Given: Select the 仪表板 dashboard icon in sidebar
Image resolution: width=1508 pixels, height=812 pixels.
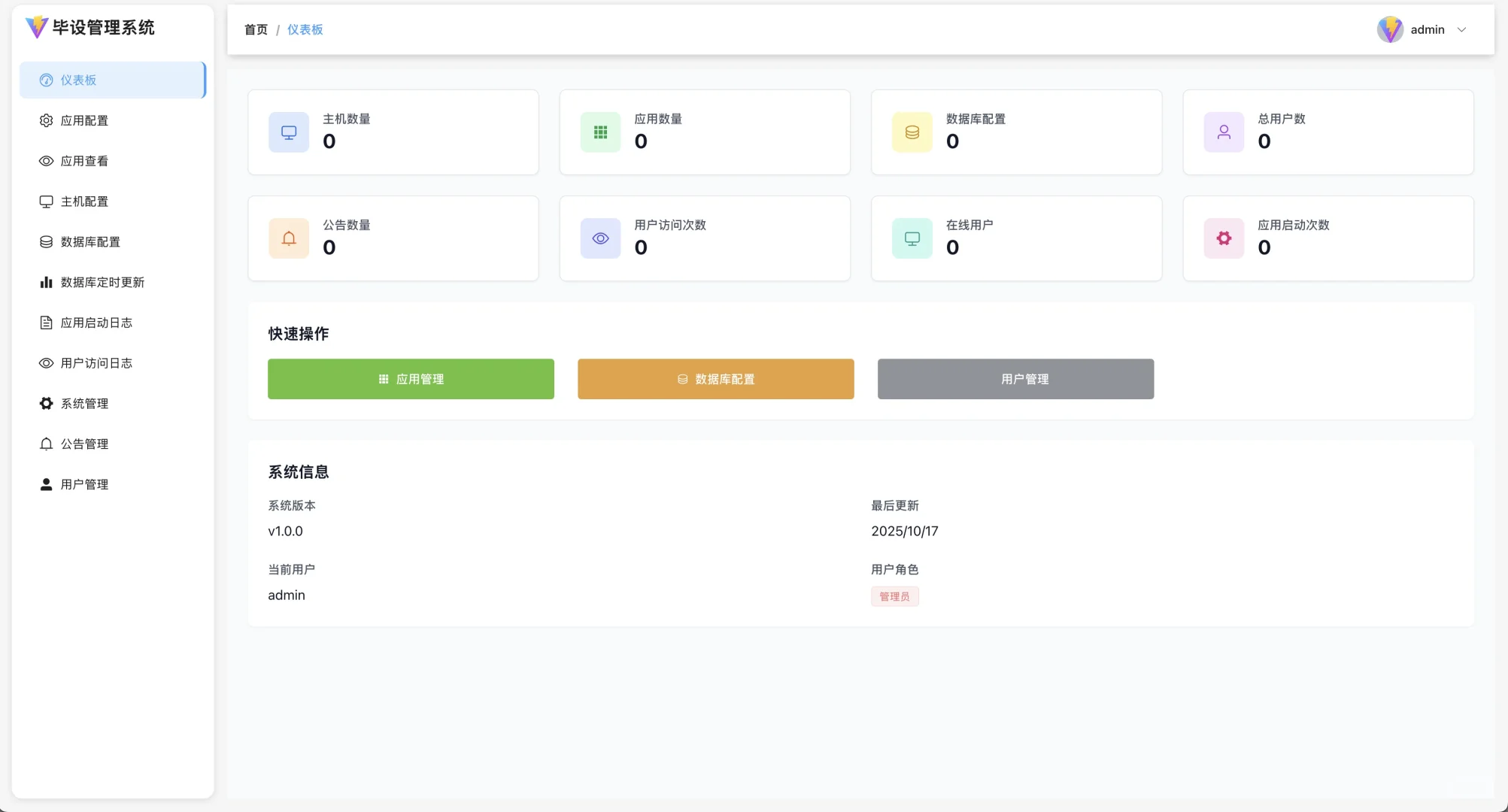Looking at the screenshot, I should [x=46, y=80].
